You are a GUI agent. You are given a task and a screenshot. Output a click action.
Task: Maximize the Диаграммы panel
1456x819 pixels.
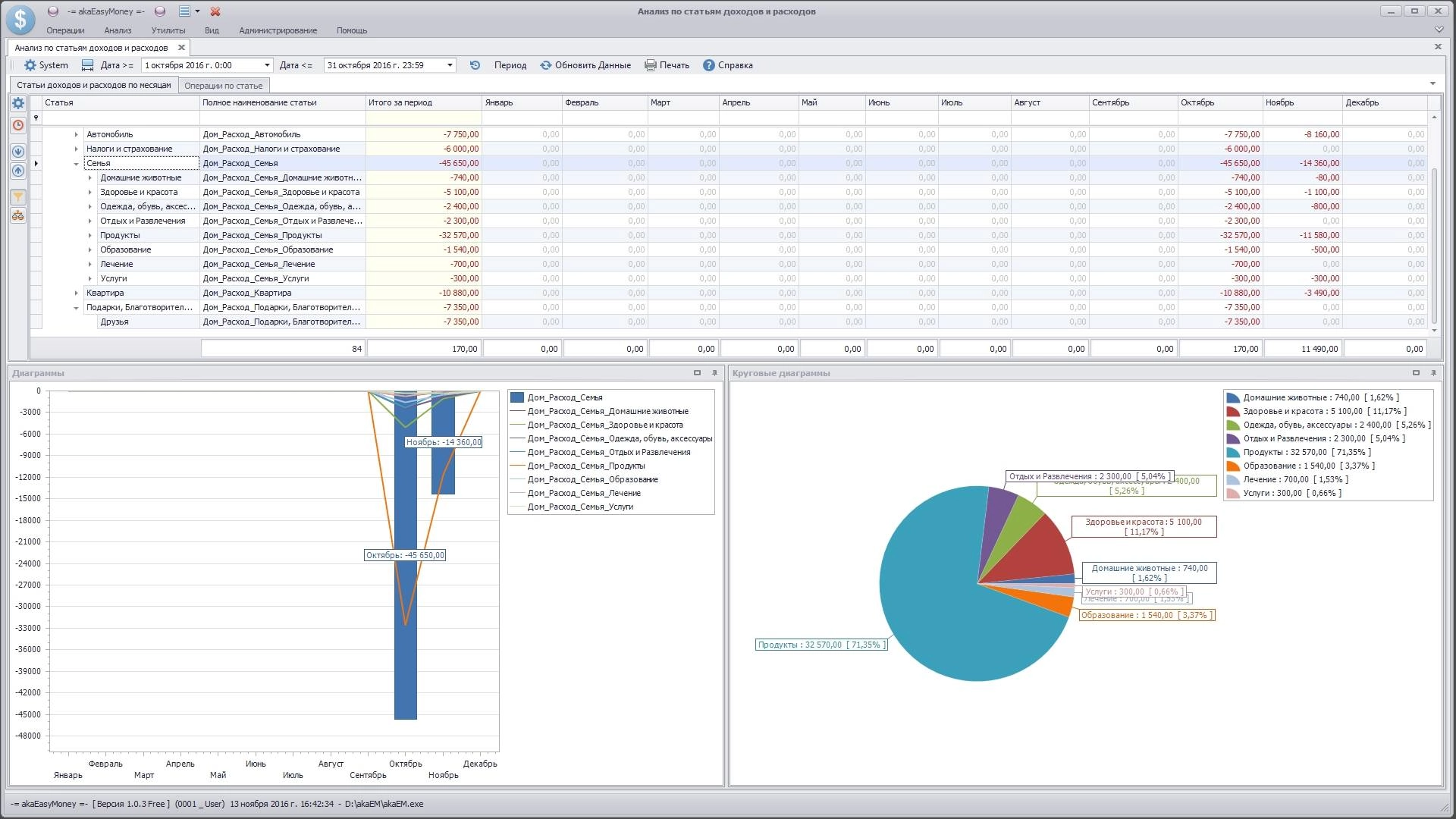697,373
